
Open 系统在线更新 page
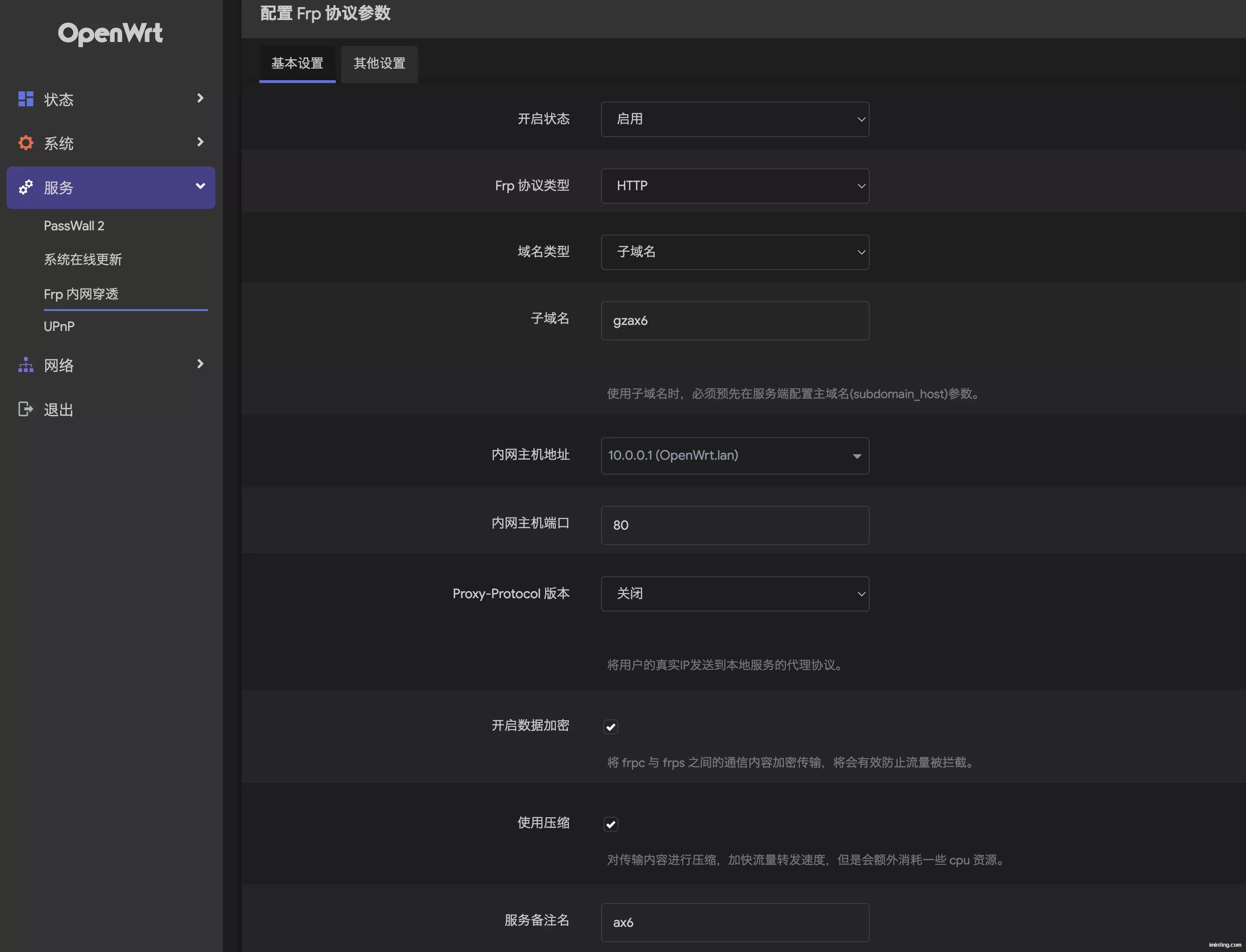point(83,260)
